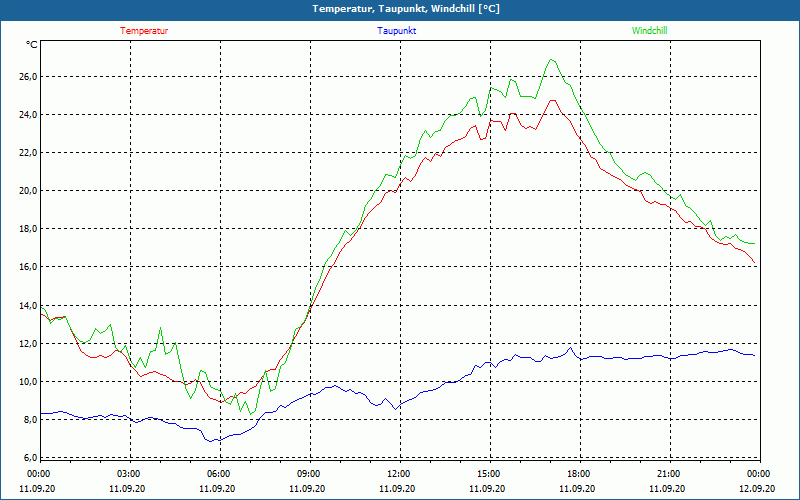Screen dimensions: 800x500
Task: Click the 09:00 time axis label
Action: [x=309, y=474]
